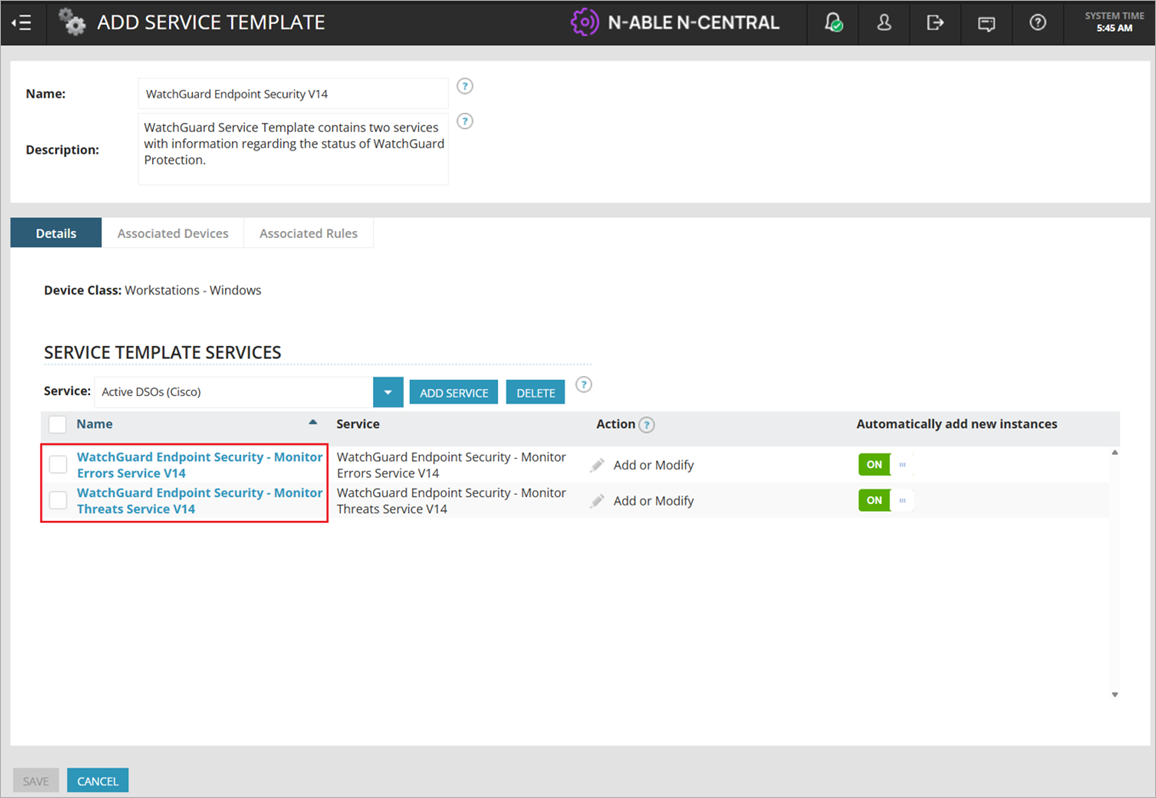1156x798 pixels.
Task: Collapse the navigation sidebar via the hamburger icon
Action: click(x=21, y=22)
